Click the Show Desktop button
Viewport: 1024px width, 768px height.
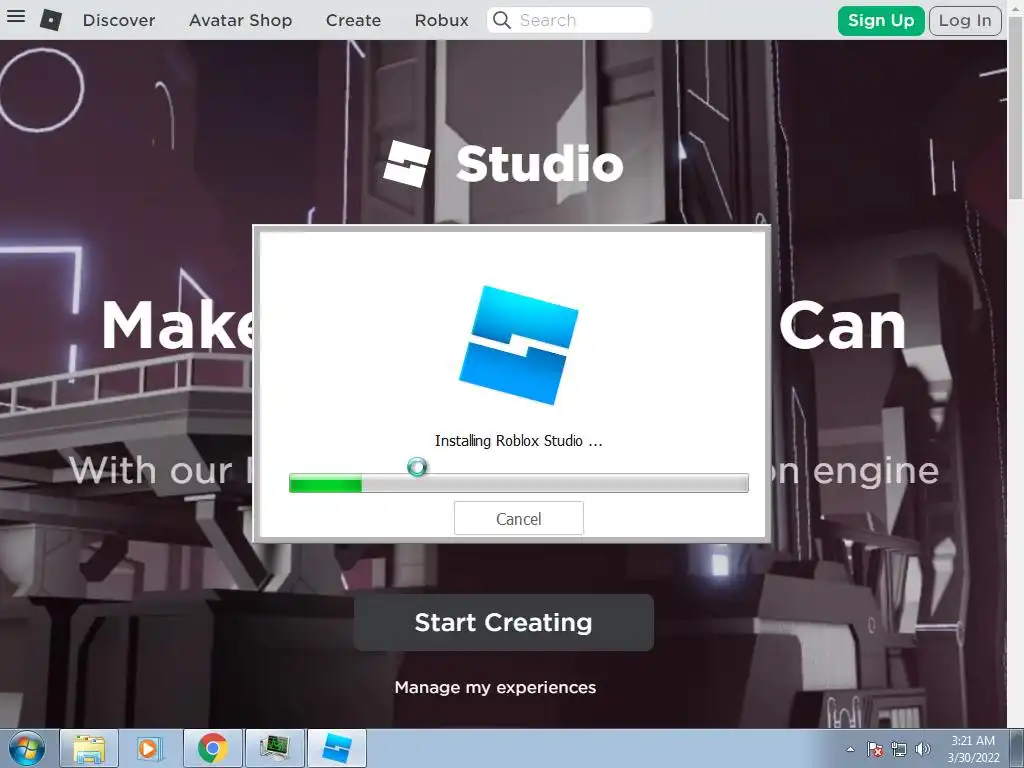pyautogui.click(x=1017, y=748)
